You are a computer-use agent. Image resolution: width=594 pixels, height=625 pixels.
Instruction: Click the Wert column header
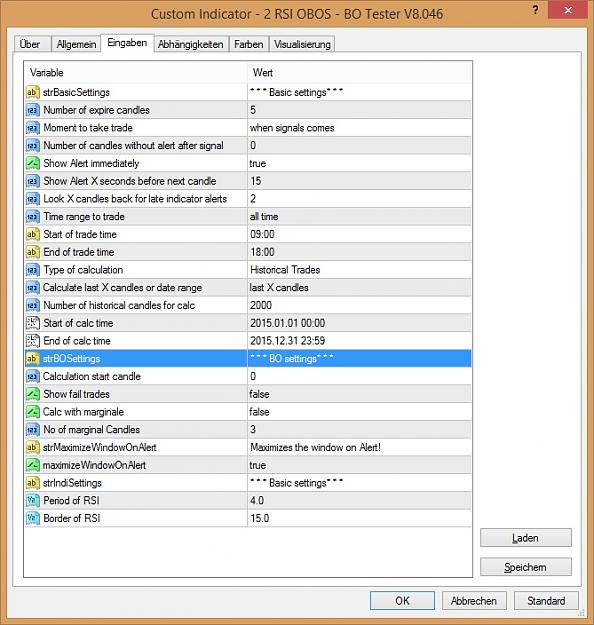point(359,73)
